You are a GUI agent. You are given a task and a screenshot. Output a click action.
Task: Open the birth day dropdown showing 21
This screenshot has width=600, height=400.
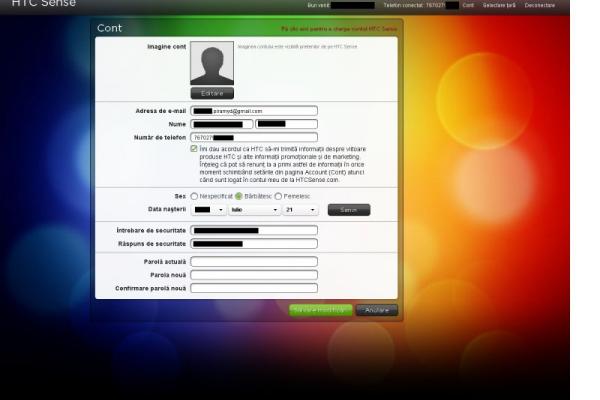tap(300, 210)
